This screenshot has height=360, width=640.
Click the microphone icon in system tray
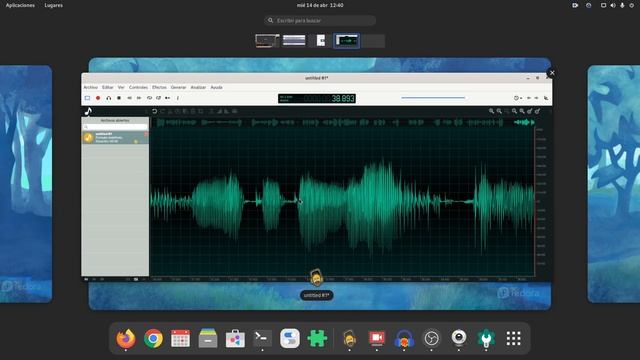tap(622, 5)
